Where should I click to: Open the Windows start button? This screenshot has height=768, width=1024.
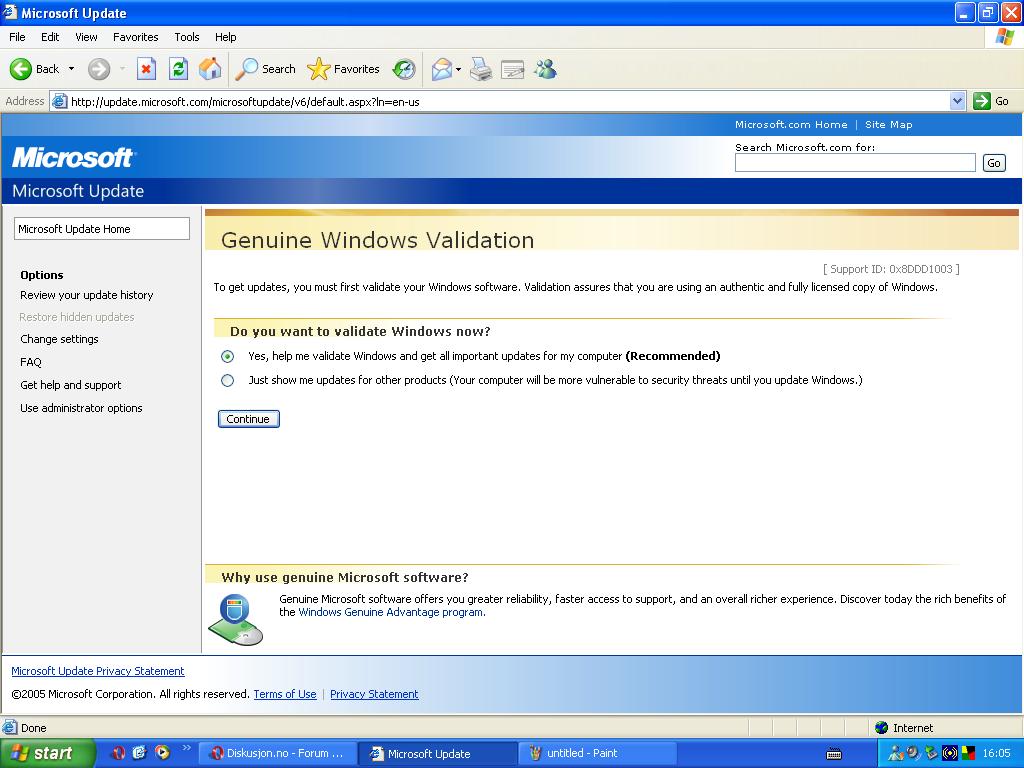pyautogui.click(x=48, y=753)
